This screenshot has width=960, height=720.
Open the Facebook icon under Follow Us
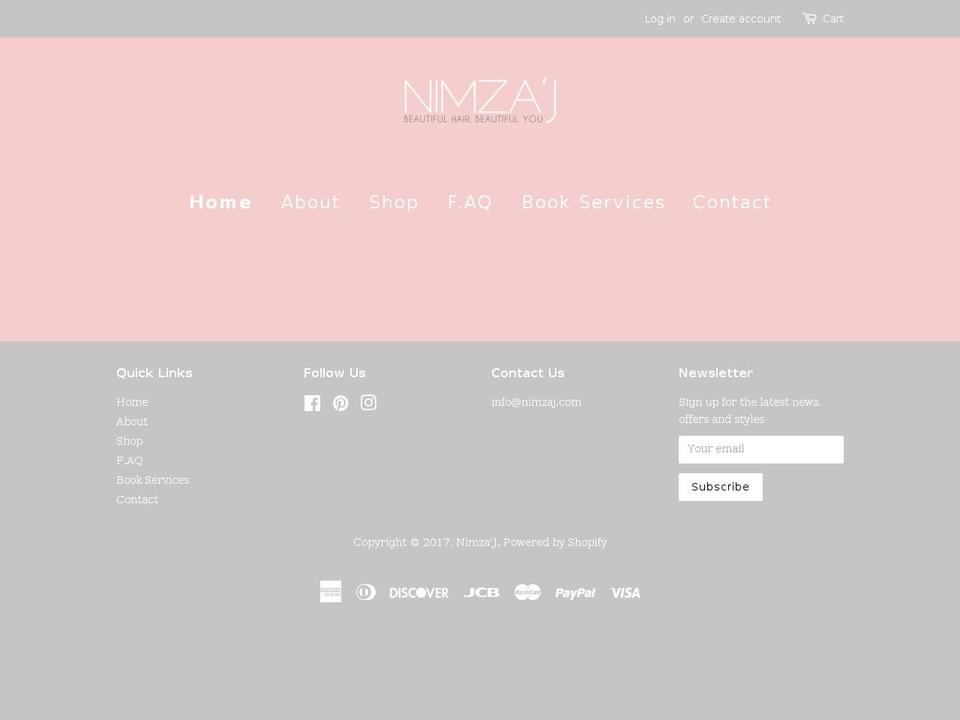tap(312, 402)
